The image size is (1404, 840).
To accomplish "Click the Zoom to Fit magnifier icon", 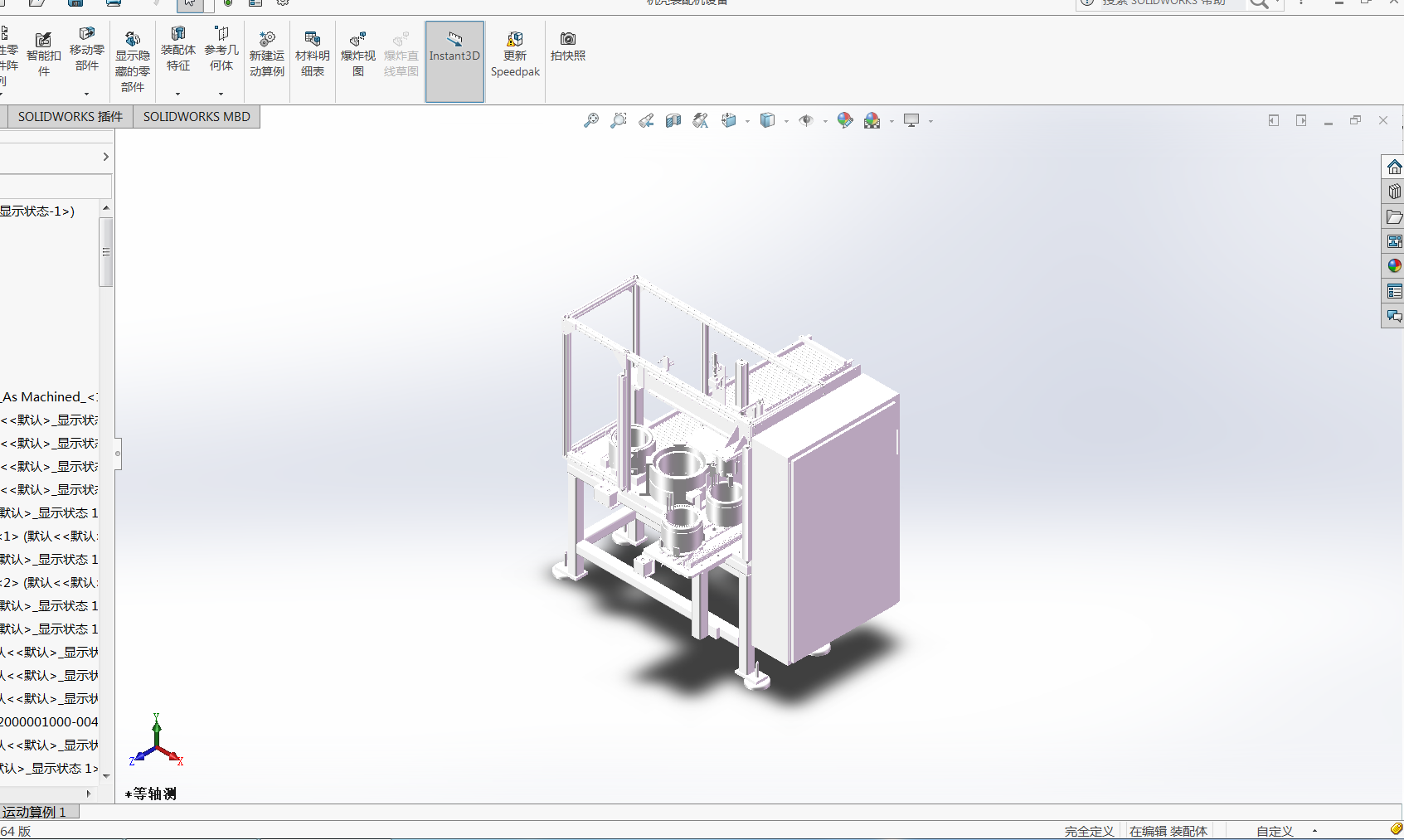I will (x=591, y=121).
